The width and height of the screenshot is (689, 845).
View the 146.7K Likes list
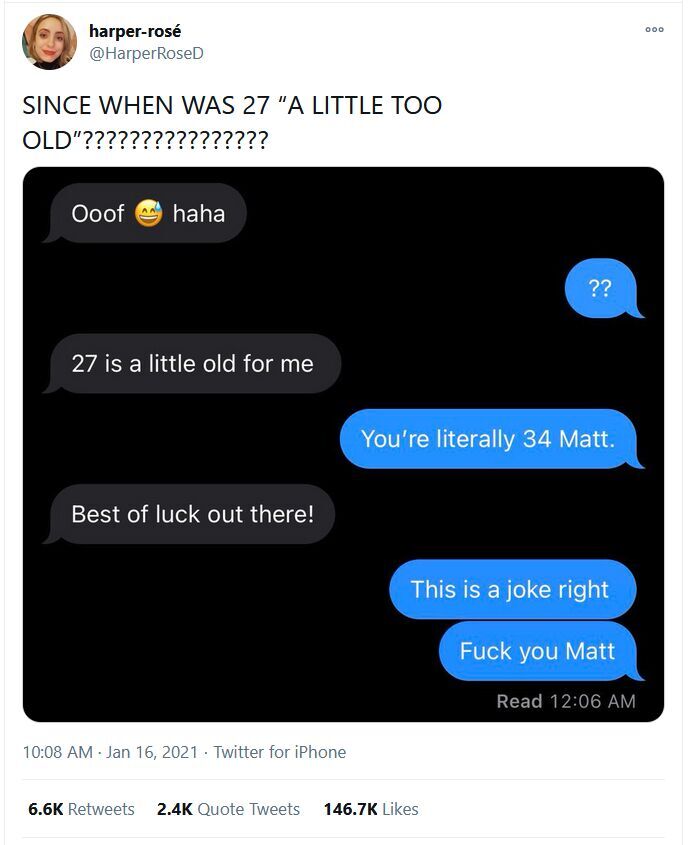371,809
